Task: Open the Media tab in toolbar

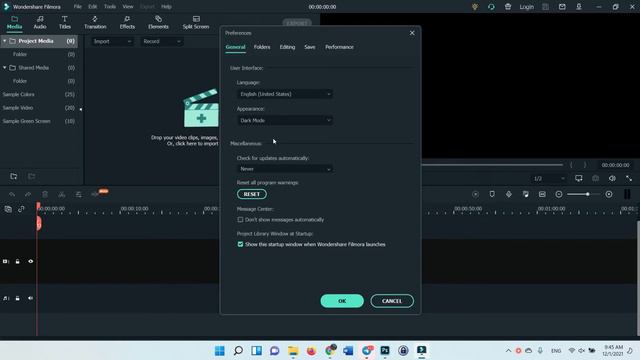Action: 14,22
